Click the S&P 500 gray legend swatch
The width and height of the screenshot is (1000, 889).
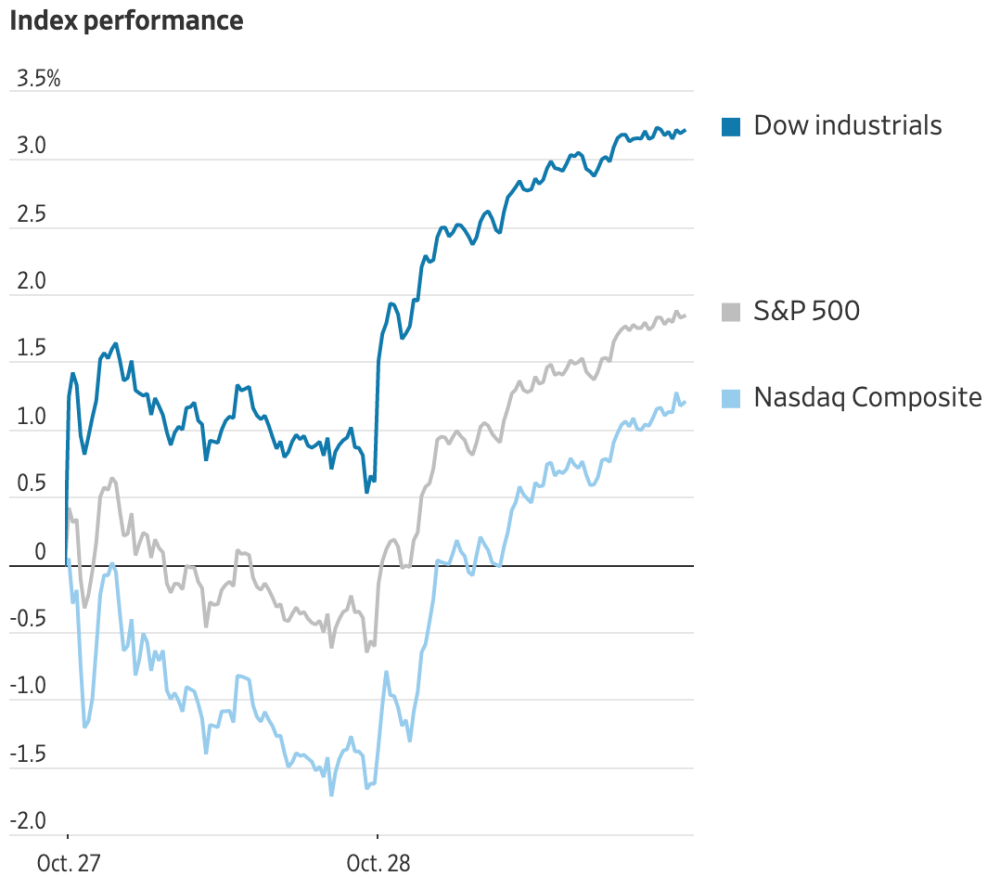(731, 312)
